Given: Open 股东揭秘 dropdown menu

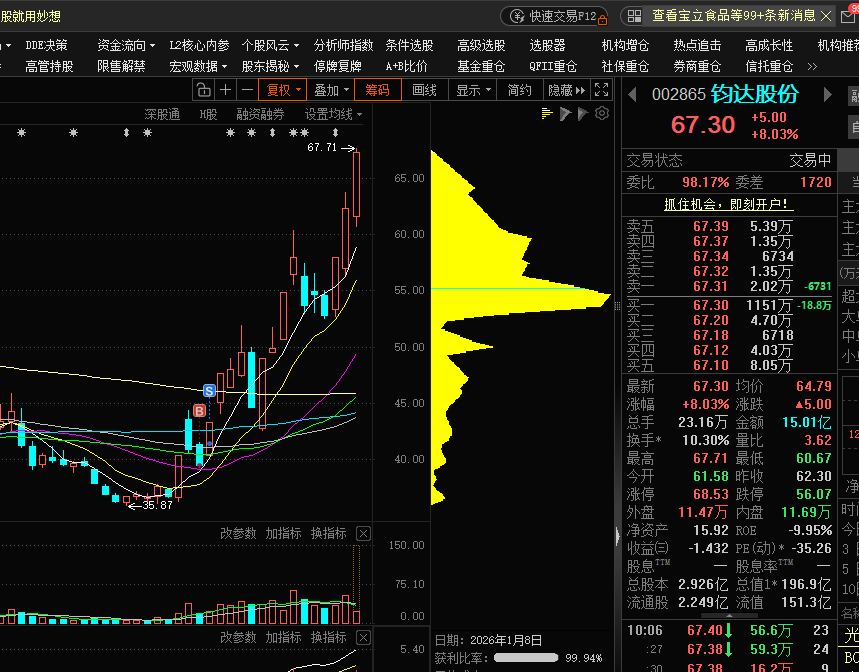Looking at the screenshot, I should tap(270, 66).
